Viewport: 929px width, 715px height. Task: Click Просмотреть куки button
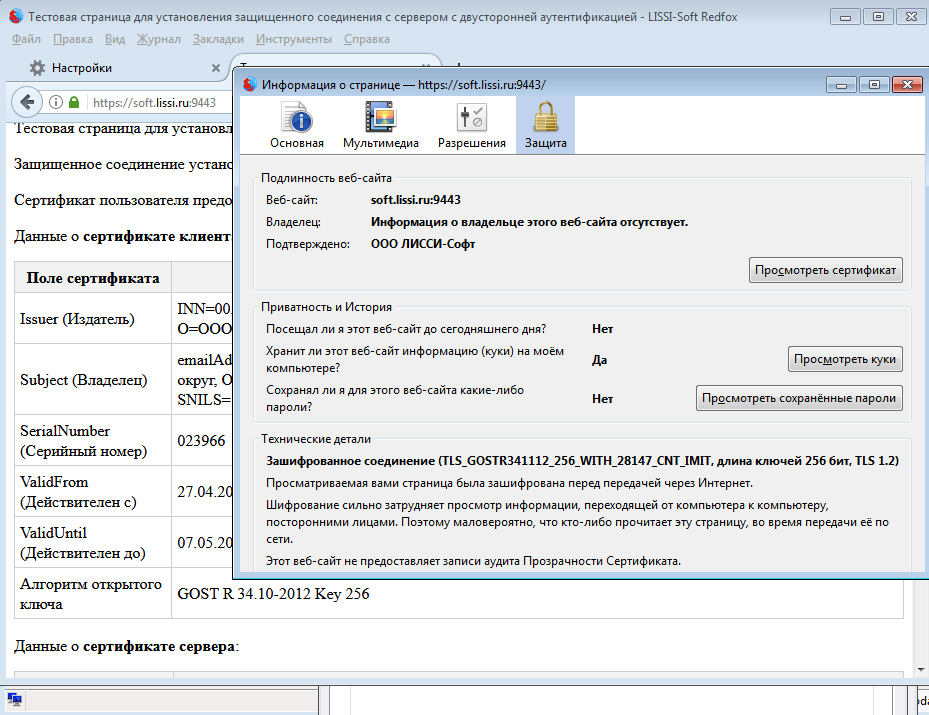[845, 359]
